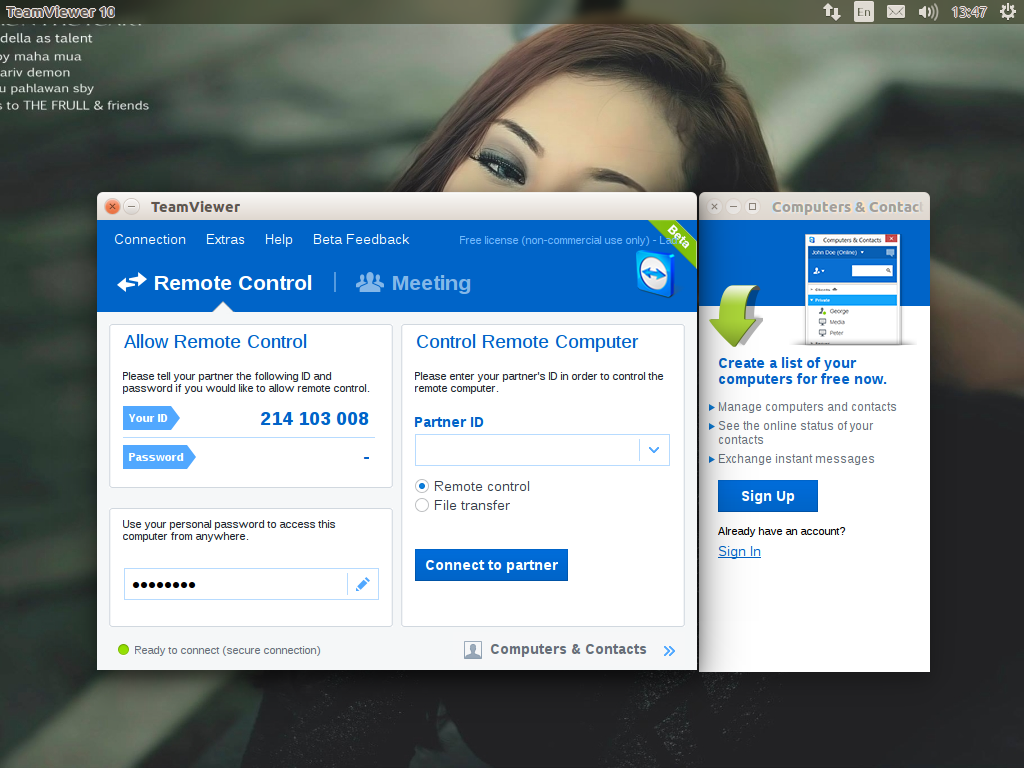
Task: Select the File transfer radio button
Action: pyautogui.click(x=422, y=505)
